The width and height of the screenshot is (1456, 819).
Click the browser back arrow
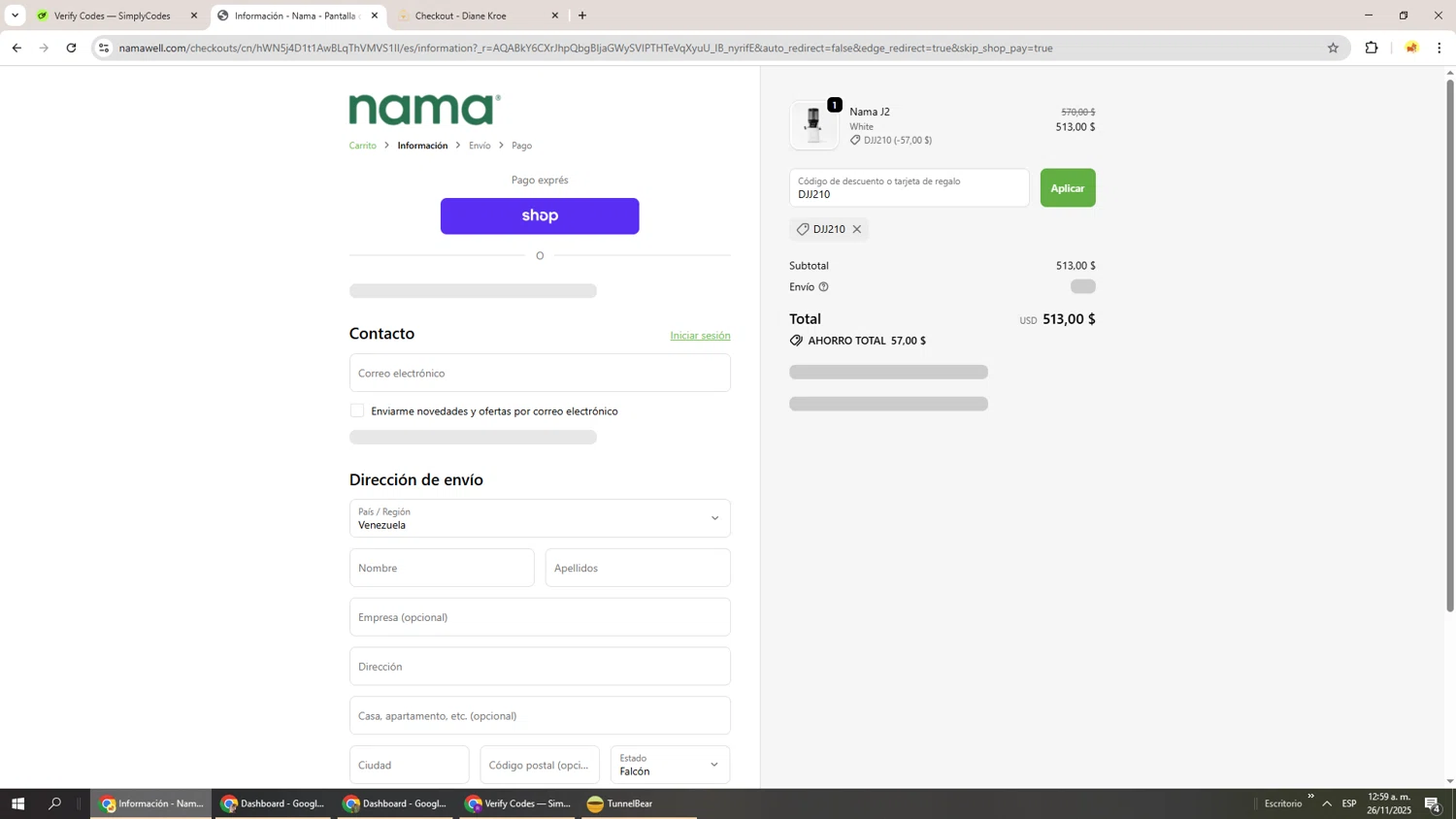click(x=17, y=48)
